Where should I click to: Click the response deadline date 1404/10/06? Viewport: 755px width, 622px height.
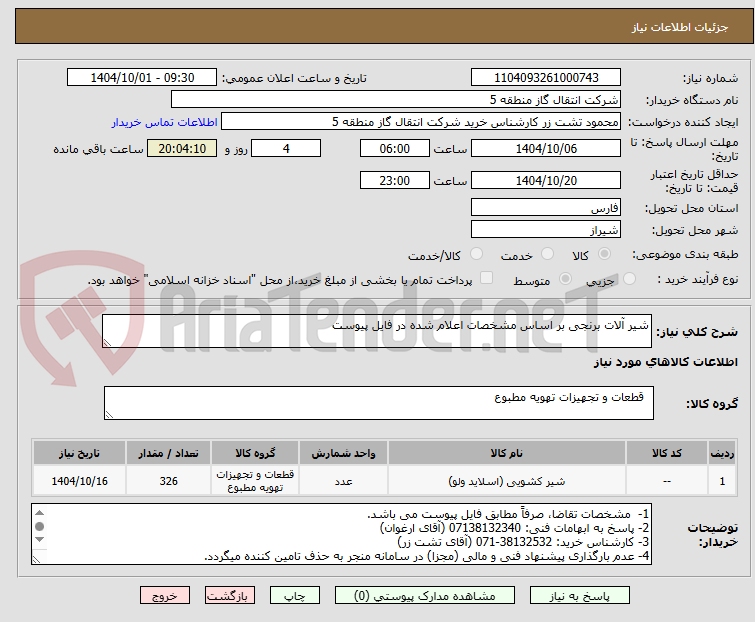pyautogui.click(x=546, y=148)
